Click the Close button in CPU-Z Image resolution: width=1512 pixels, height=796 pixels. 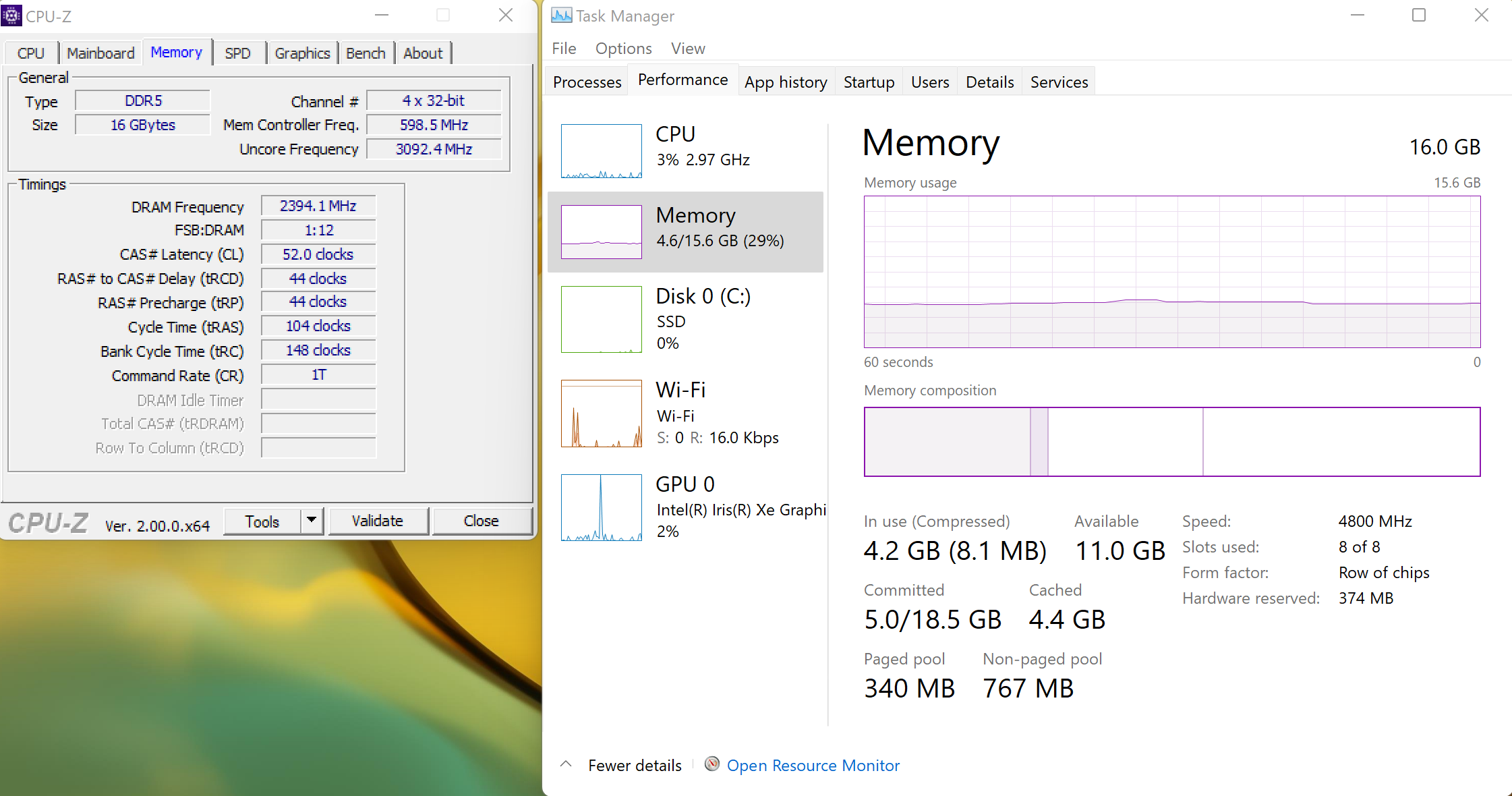[481, 521]
